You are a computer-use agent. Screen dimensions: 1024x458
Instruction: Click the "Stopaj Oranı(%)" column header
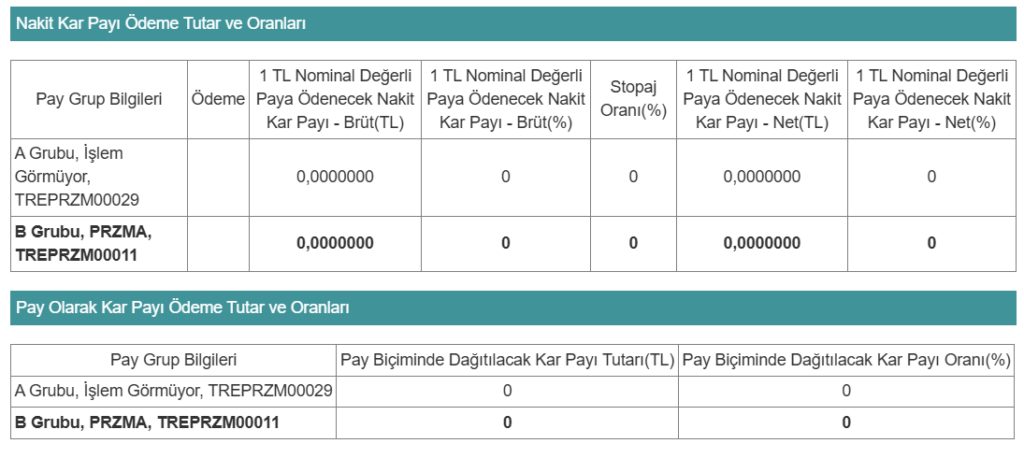[x=633, y=98]
